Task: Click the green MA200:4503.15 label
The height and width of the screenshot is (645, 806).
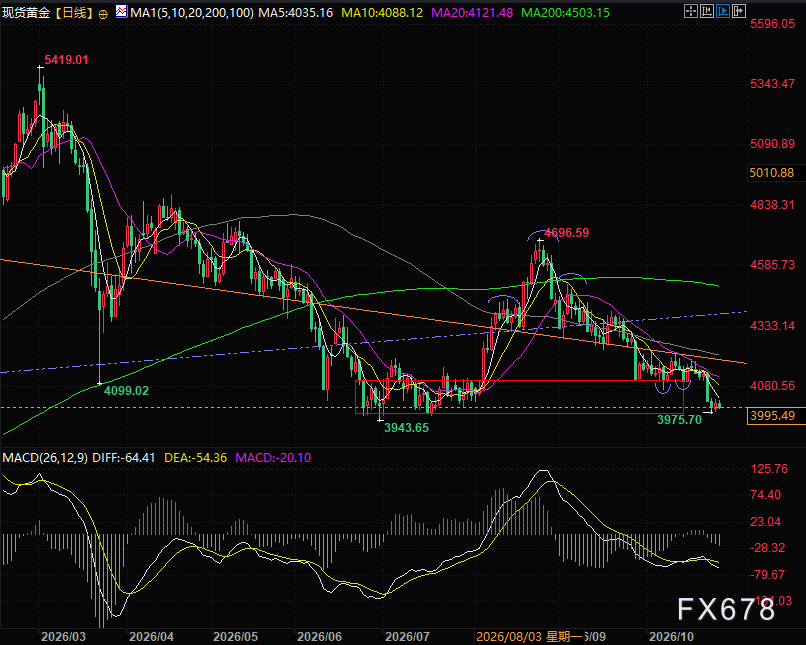Action: click(565, 12)
